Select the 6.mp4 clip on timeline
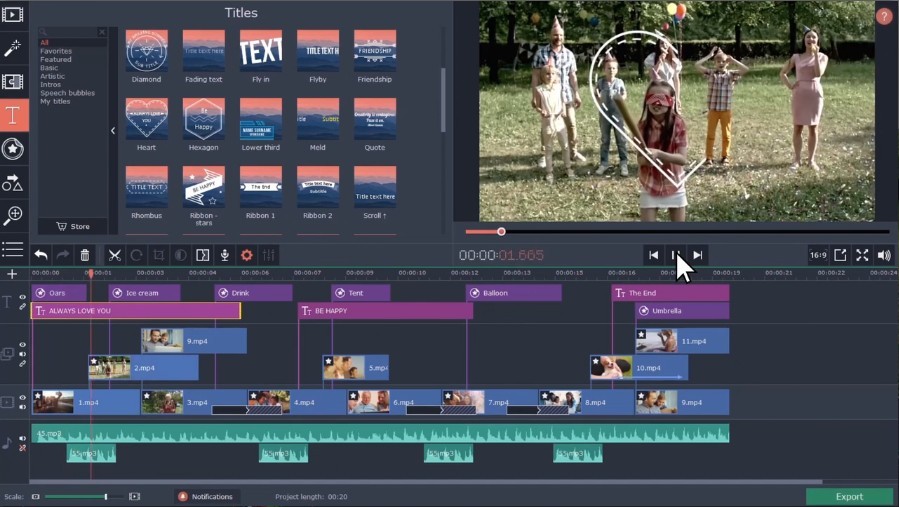The height and width of the screenshot is (507, 899). pos(394,402)
